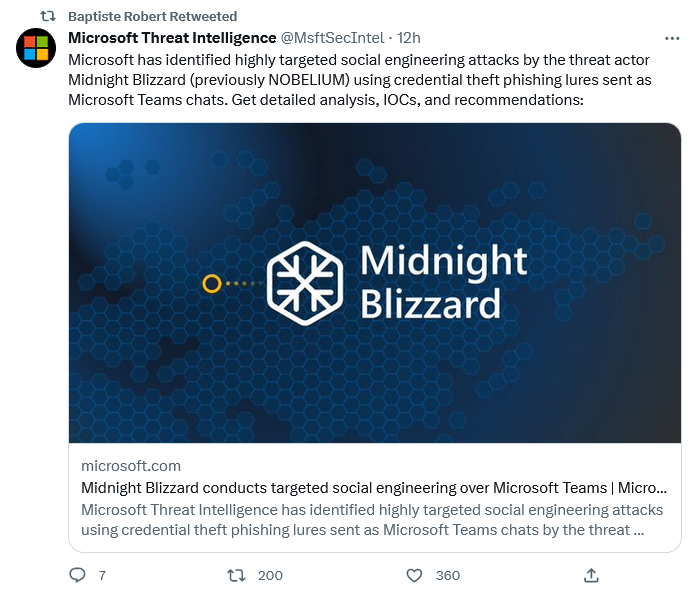
Task: Click the reply count showing 7
Action: (x=102, y=575)
